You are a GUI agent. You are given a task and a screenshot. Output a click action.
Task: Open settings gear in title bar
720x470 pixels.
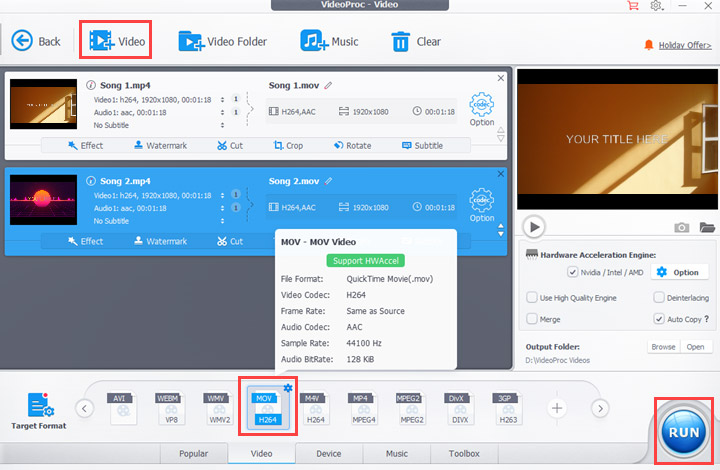[x=657, y=6]
